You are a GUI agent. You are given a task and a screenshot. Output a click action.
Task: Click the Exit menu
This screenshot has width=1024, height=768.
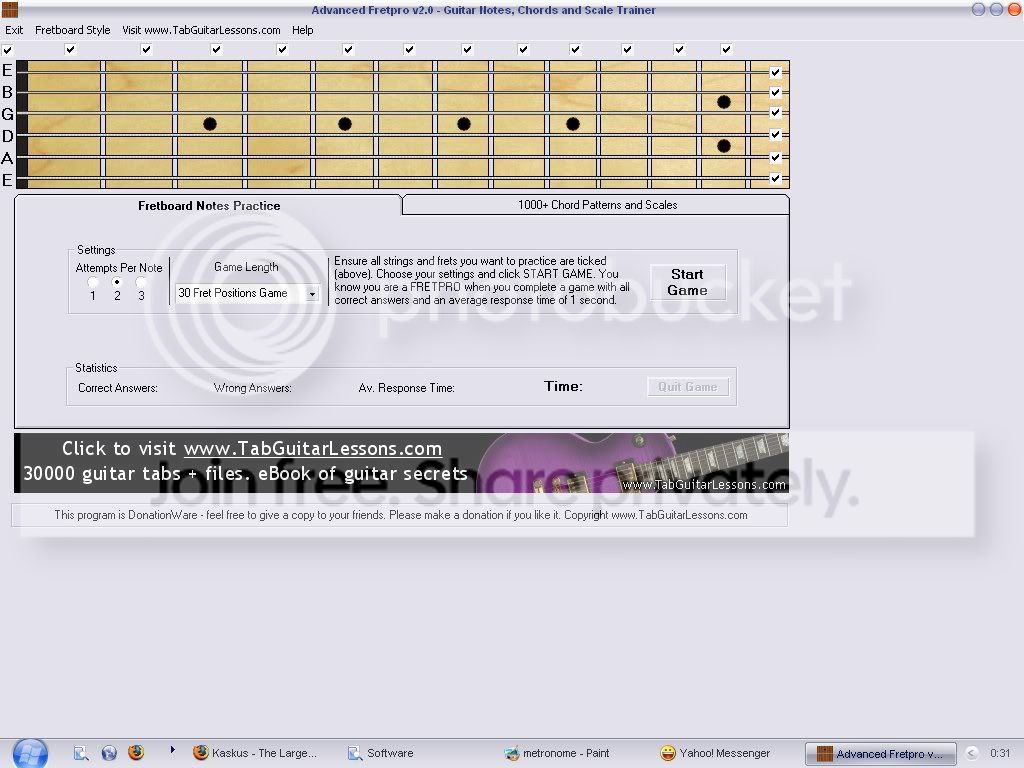click(14, 30)
